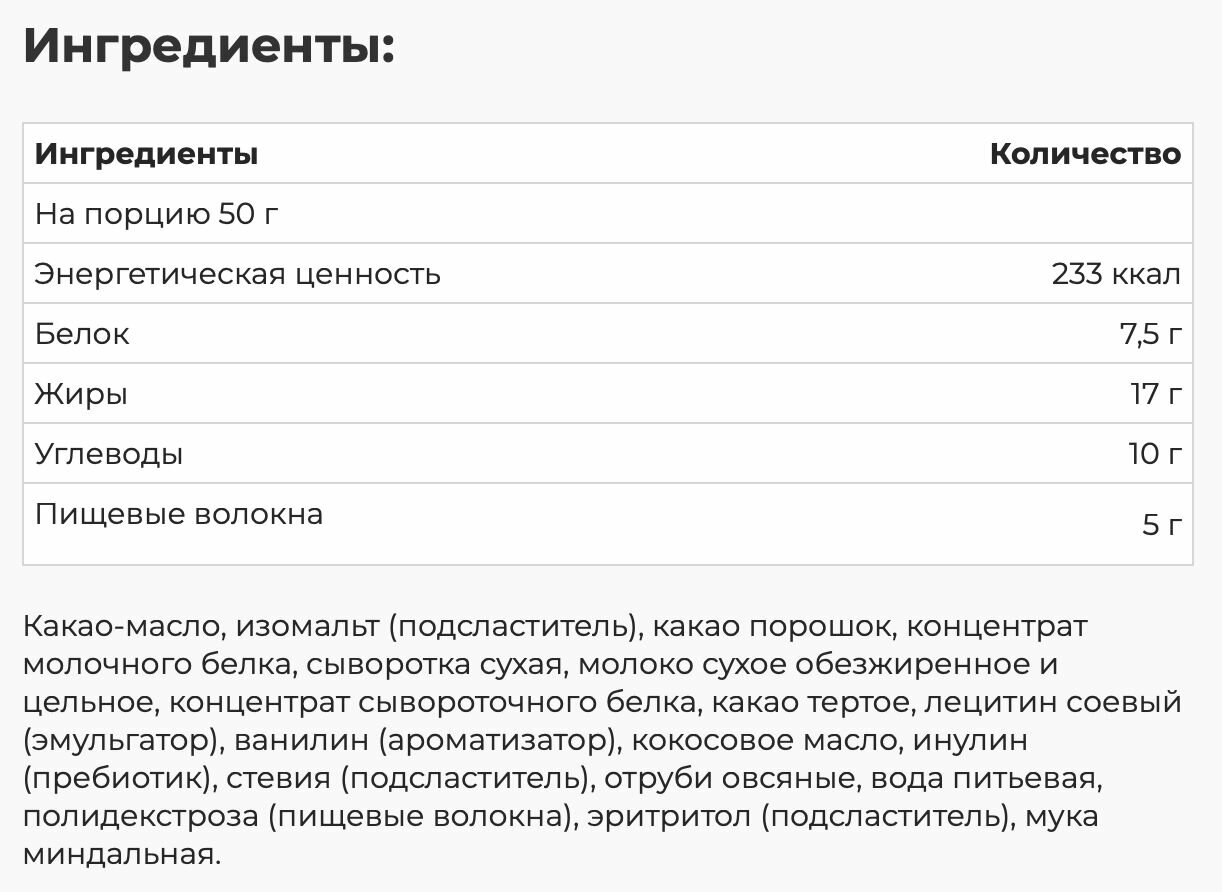The height and width of the screenshot is (894, 1222).
Task: Select the Жиры row label
Action: coord(81,394)
